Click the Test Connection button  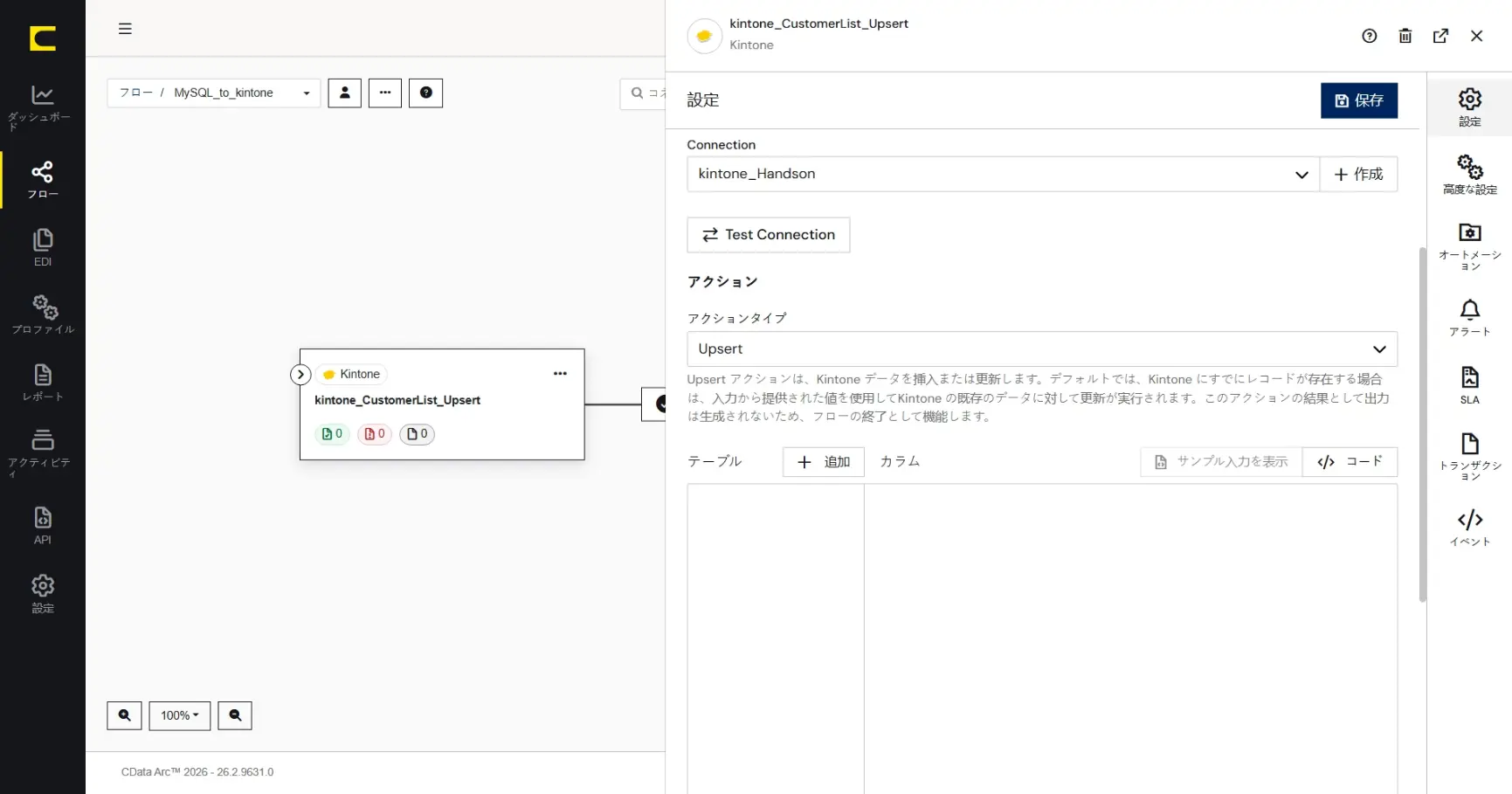point(769,235)
